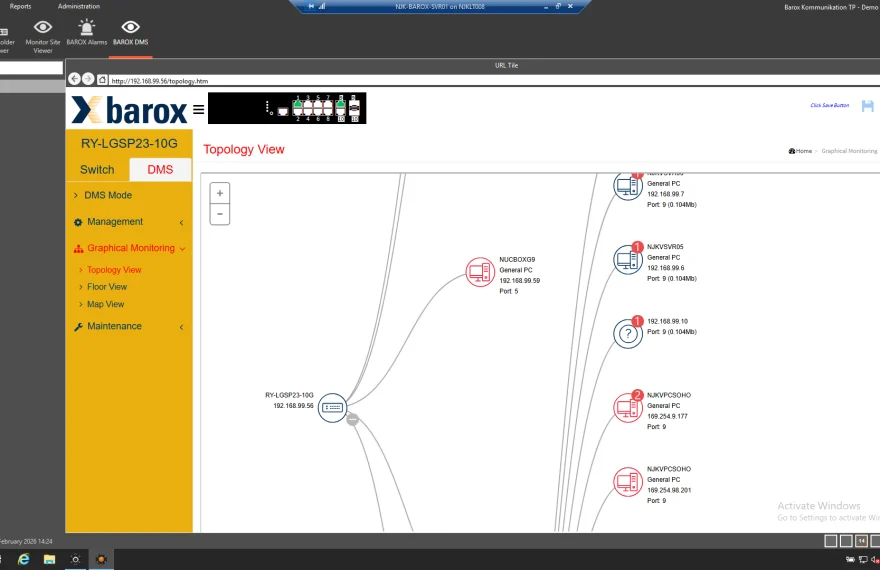This screenshot has width=880, height=570.
Task: Open the Floor View menu item
Action: [107, 287]
